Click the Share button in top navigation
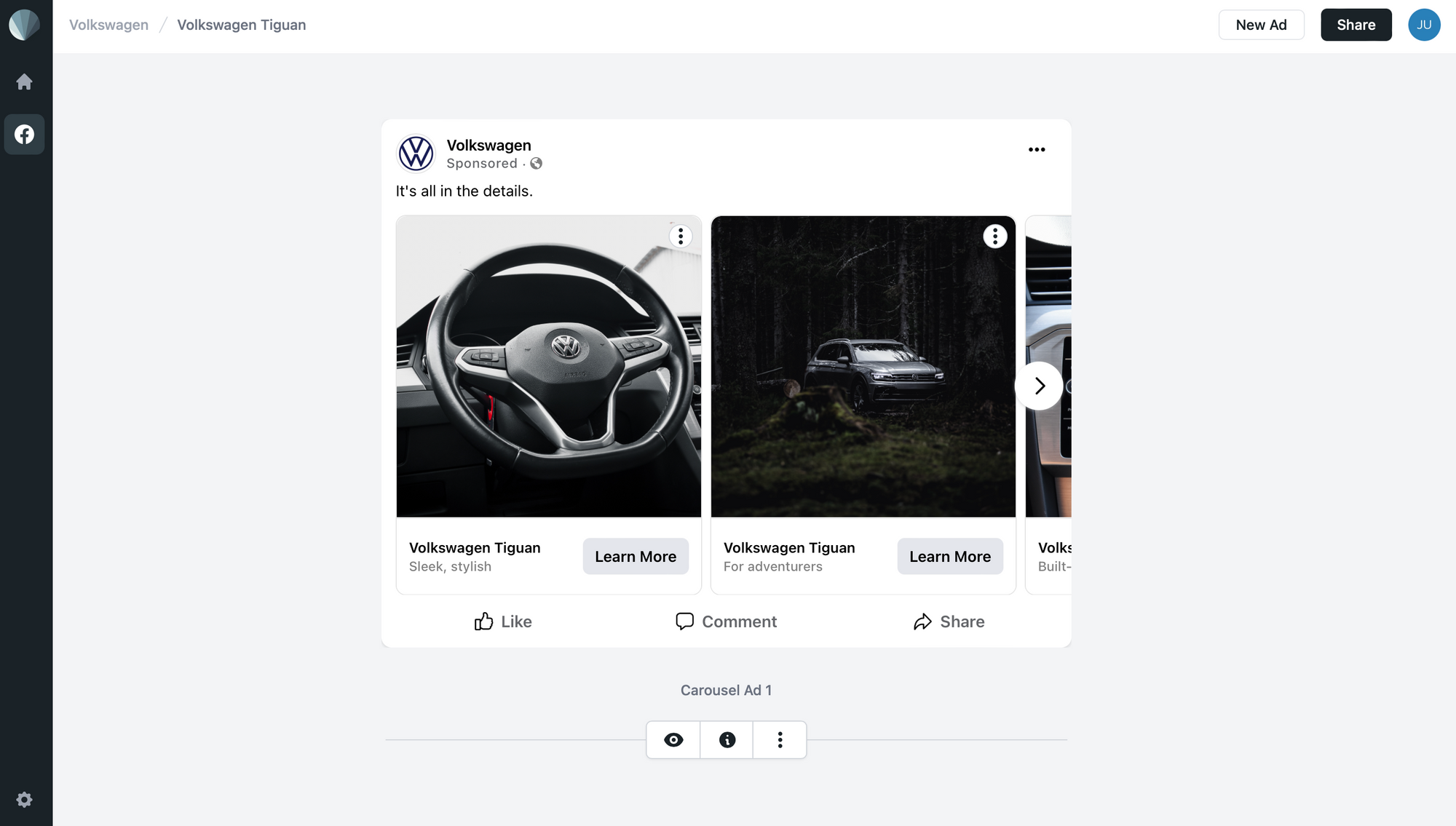The image size is (1456, 826). pyautogui.click(x=1356, y=24)
